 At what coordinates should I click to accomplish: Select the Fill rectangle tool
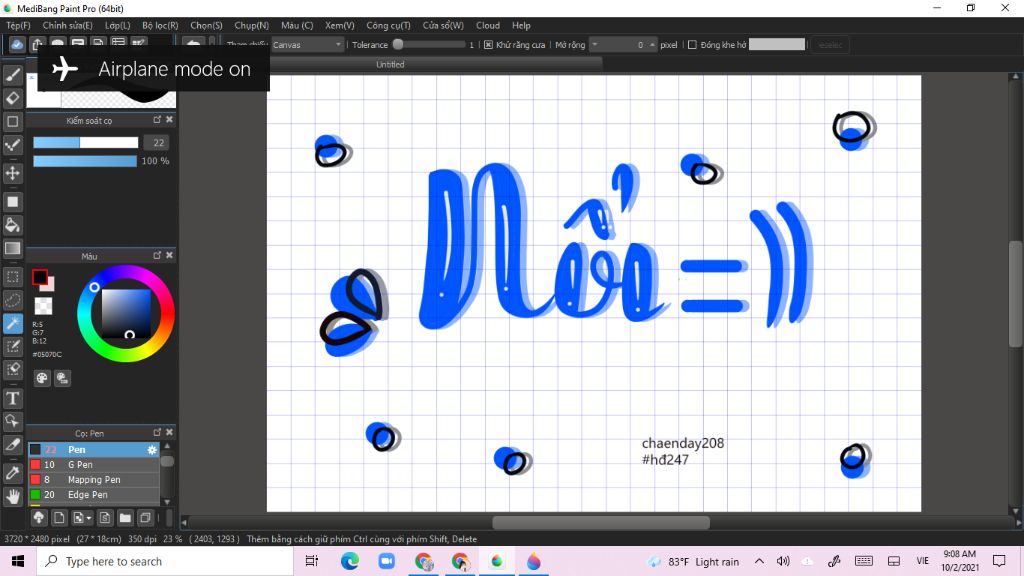12,202
